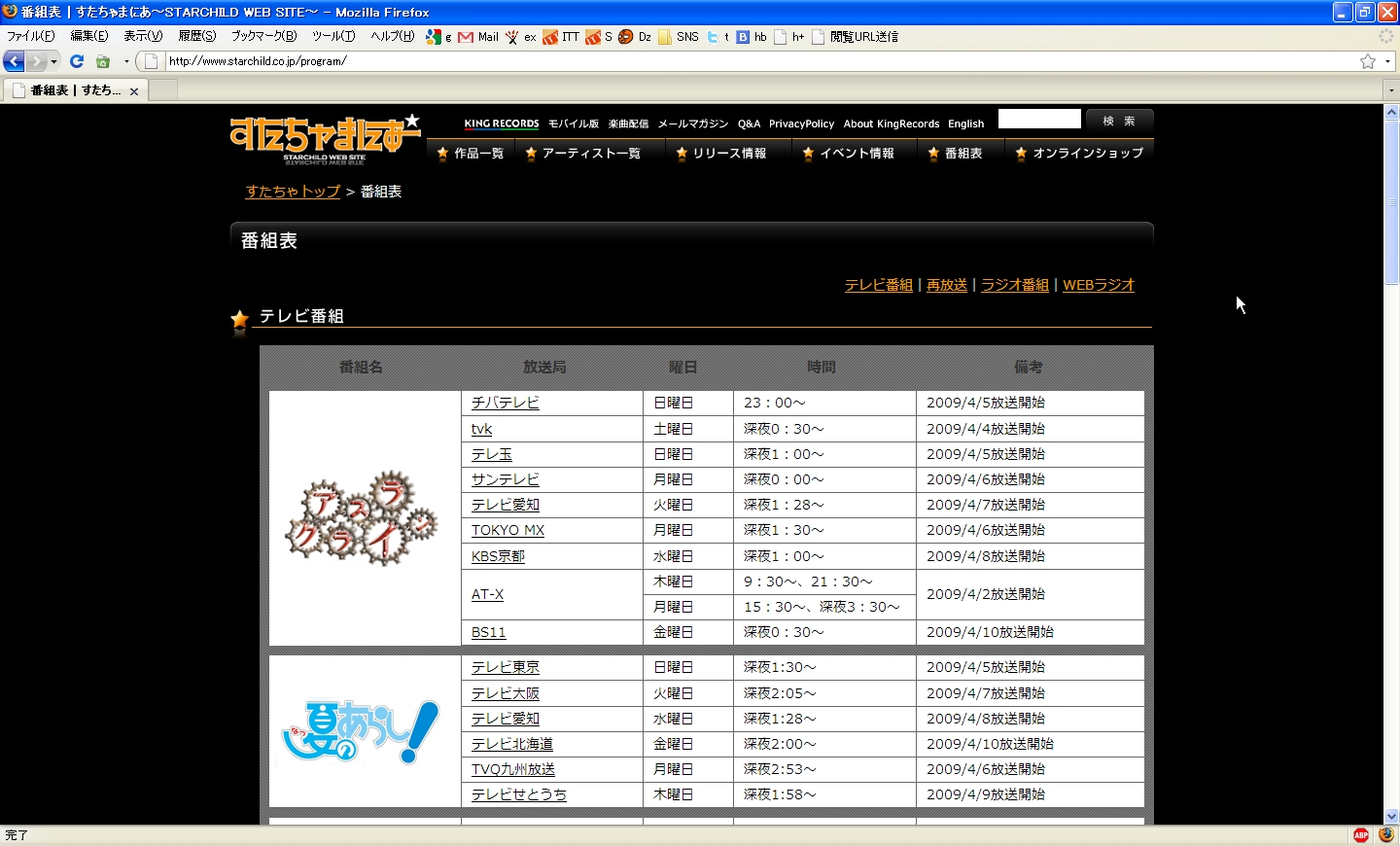Open the Q&A link
Image resolution: width=1400 pixels, height=846 pixels.
749,123
